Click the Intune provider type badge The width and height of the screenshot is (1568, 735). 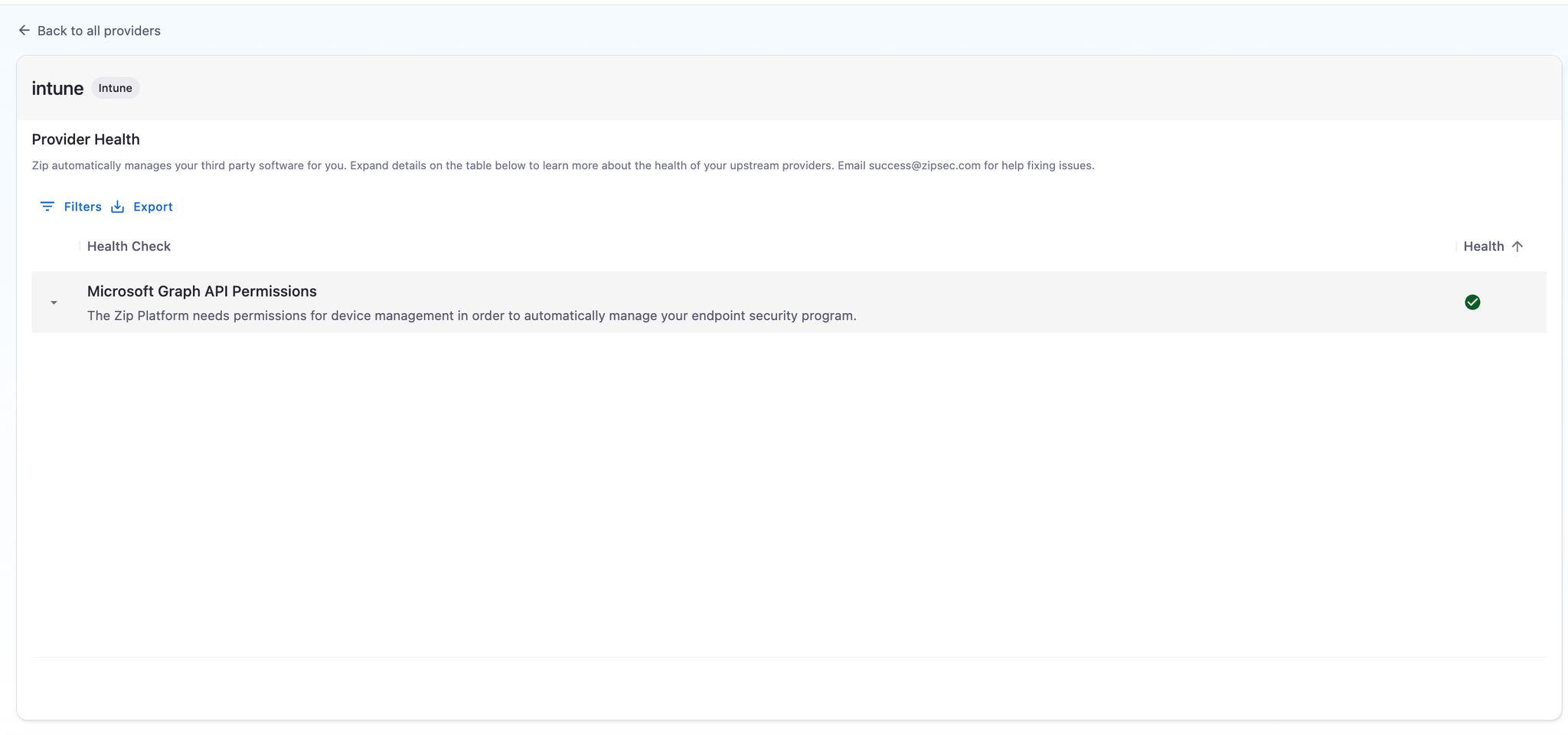click(115, 88)
